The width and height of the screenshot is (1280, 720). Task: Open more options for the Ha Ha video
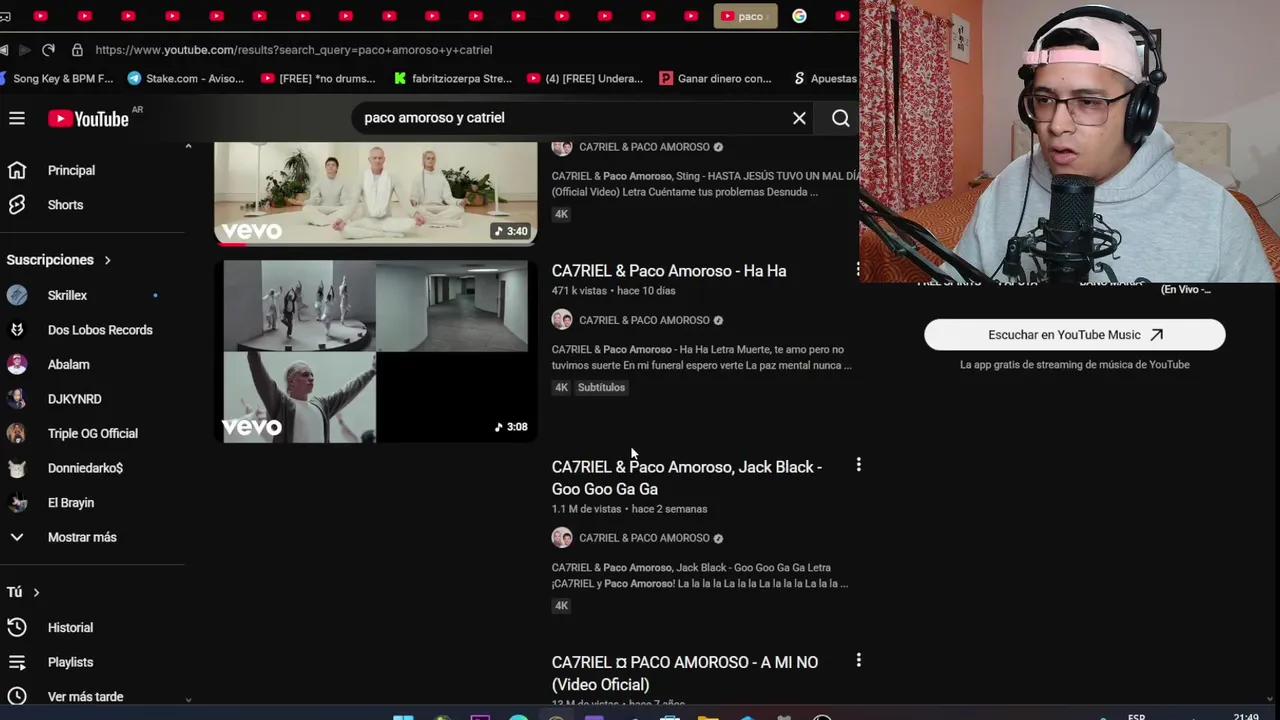tap(858, 269)
